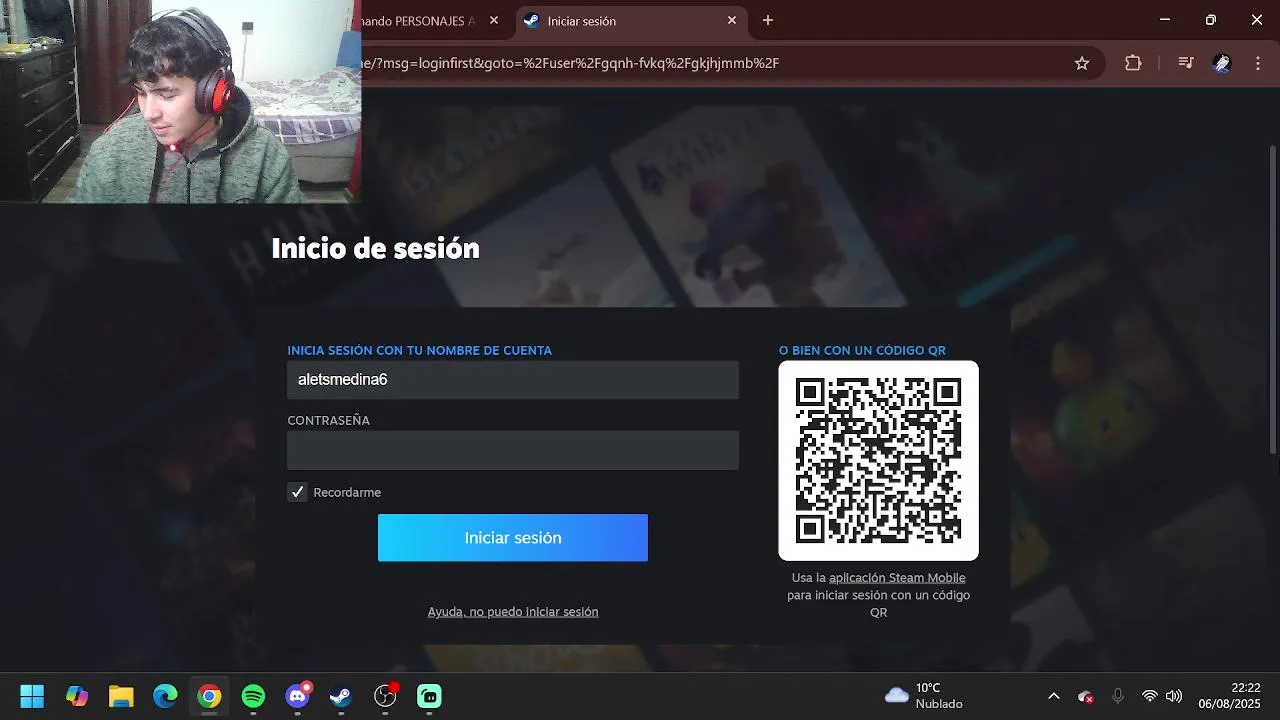This screenshot has width=1280, height=720.
Task: Open OBS Studio from the taskbar
Action: [386, 696]
